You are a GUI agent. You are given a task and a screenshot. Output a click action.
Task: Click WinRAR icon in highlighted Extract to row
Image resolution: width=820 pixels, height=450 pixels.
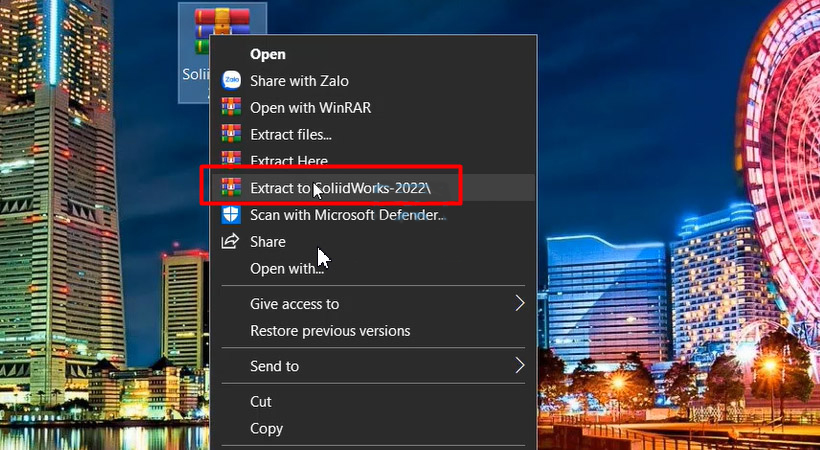(231, 187)
